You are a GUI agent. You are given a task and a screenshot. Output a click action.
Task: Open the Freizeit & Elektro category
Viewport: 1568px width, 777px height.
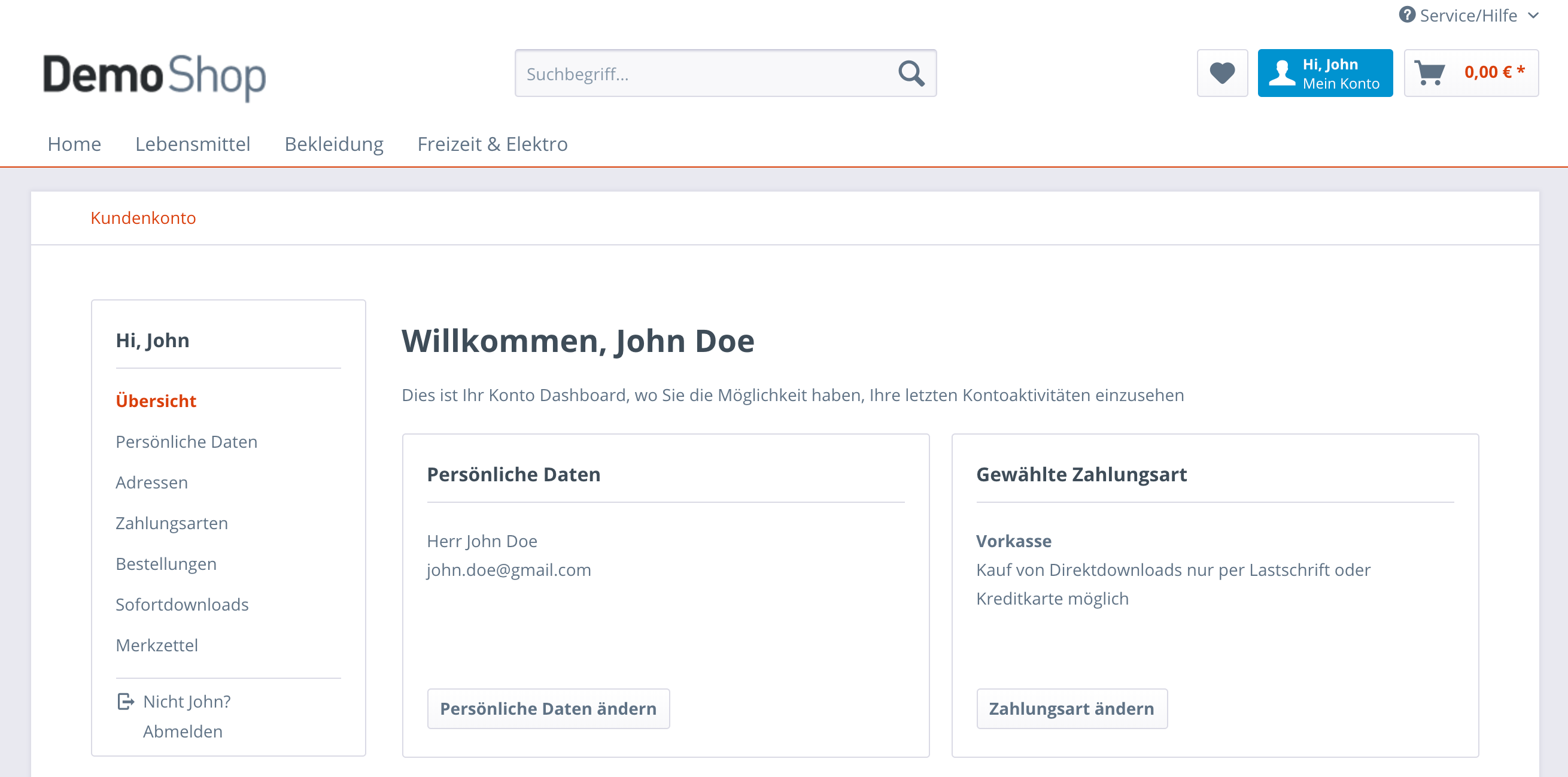point(493,144)
